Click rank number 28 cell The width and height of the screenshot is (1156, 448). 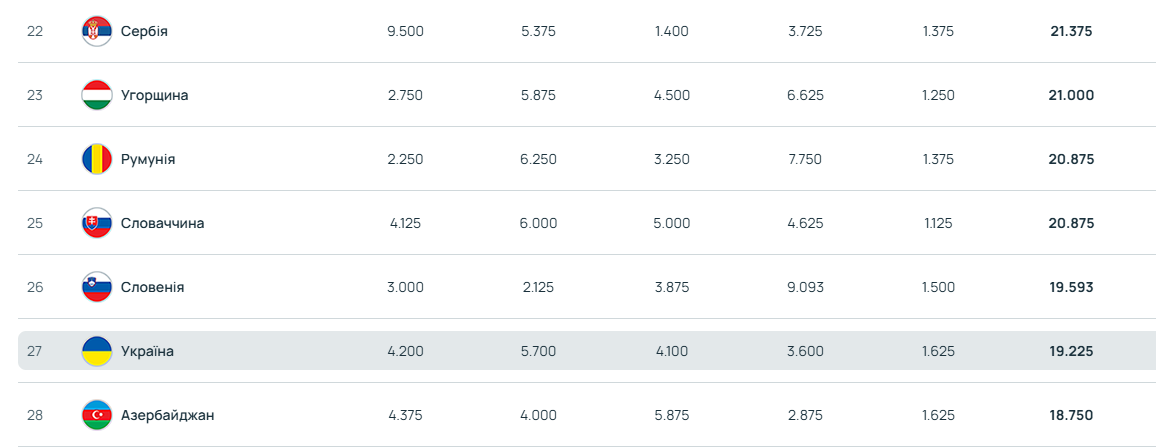coord(35,415)
